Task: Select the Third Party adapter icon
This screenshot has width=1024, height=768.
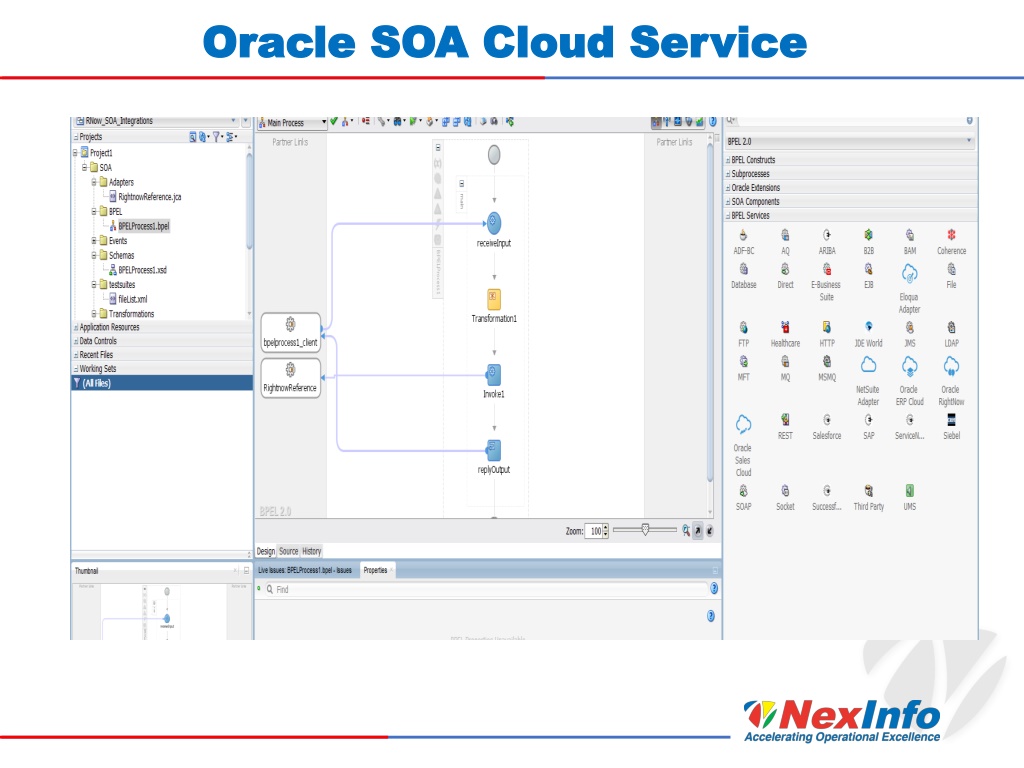Action: pos(869,491)
